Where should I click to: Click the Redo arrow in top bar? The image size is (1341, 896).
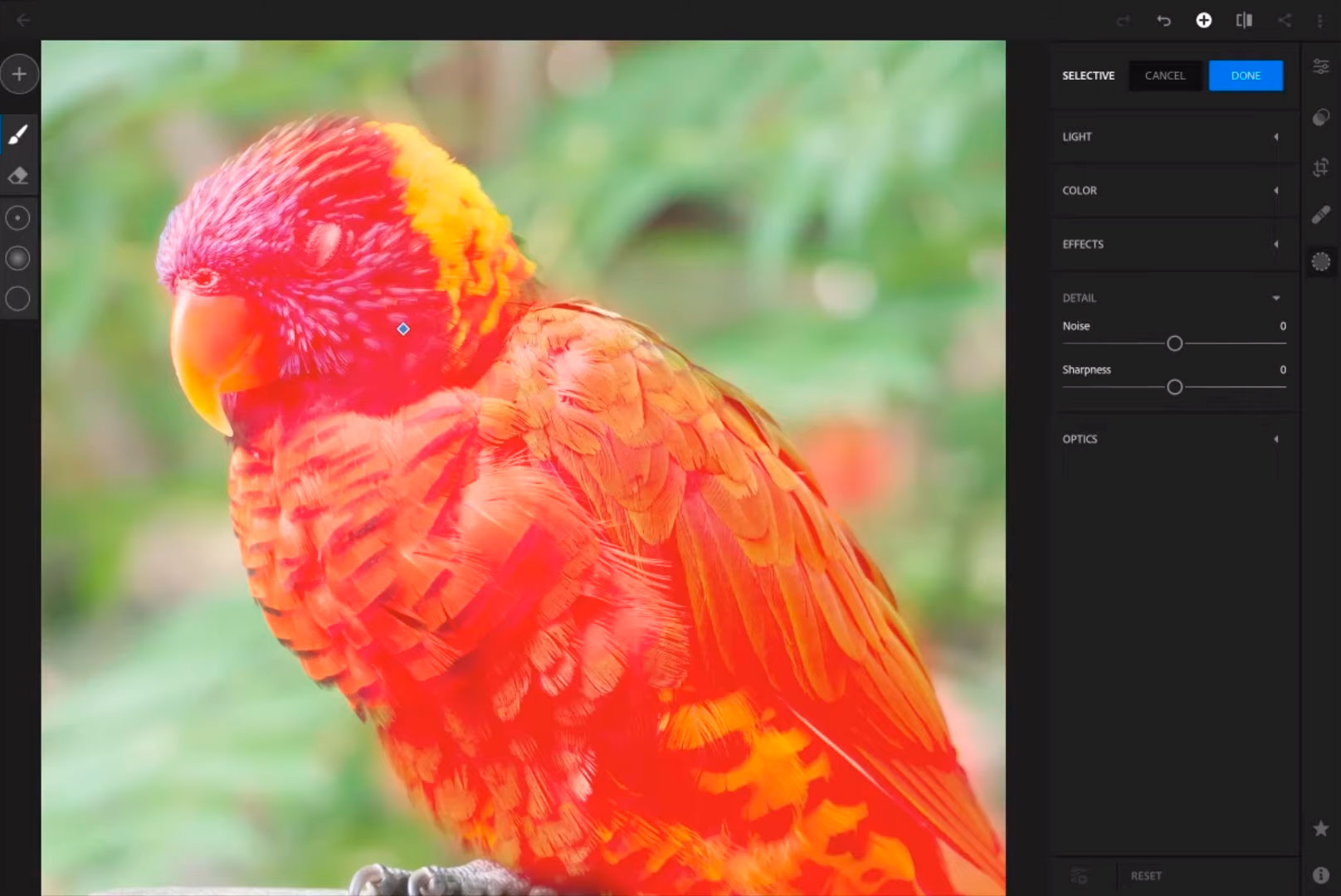pyautogui.click(x=1124, y=21)
